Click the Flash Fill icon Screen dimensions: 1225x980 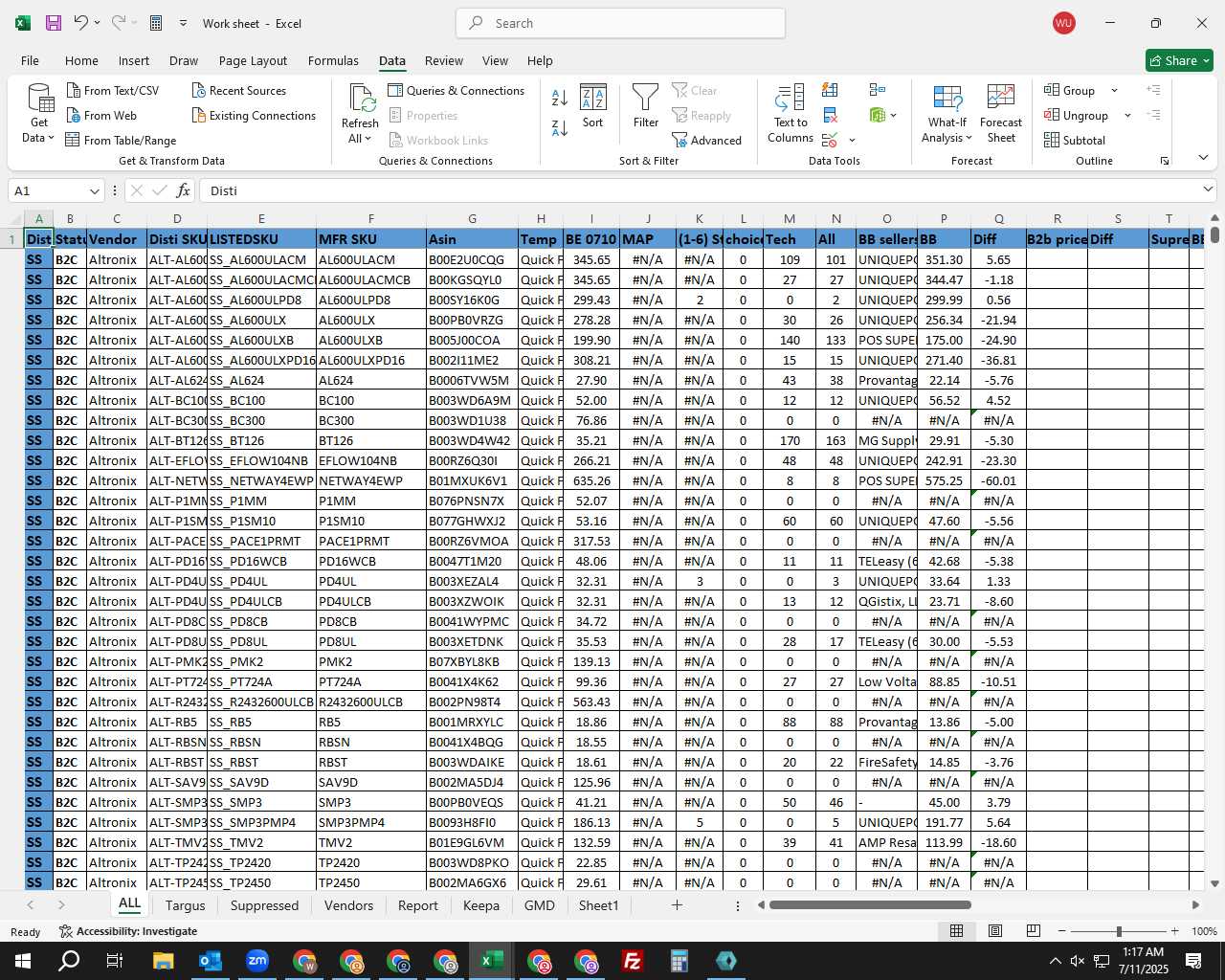(831, 90)
